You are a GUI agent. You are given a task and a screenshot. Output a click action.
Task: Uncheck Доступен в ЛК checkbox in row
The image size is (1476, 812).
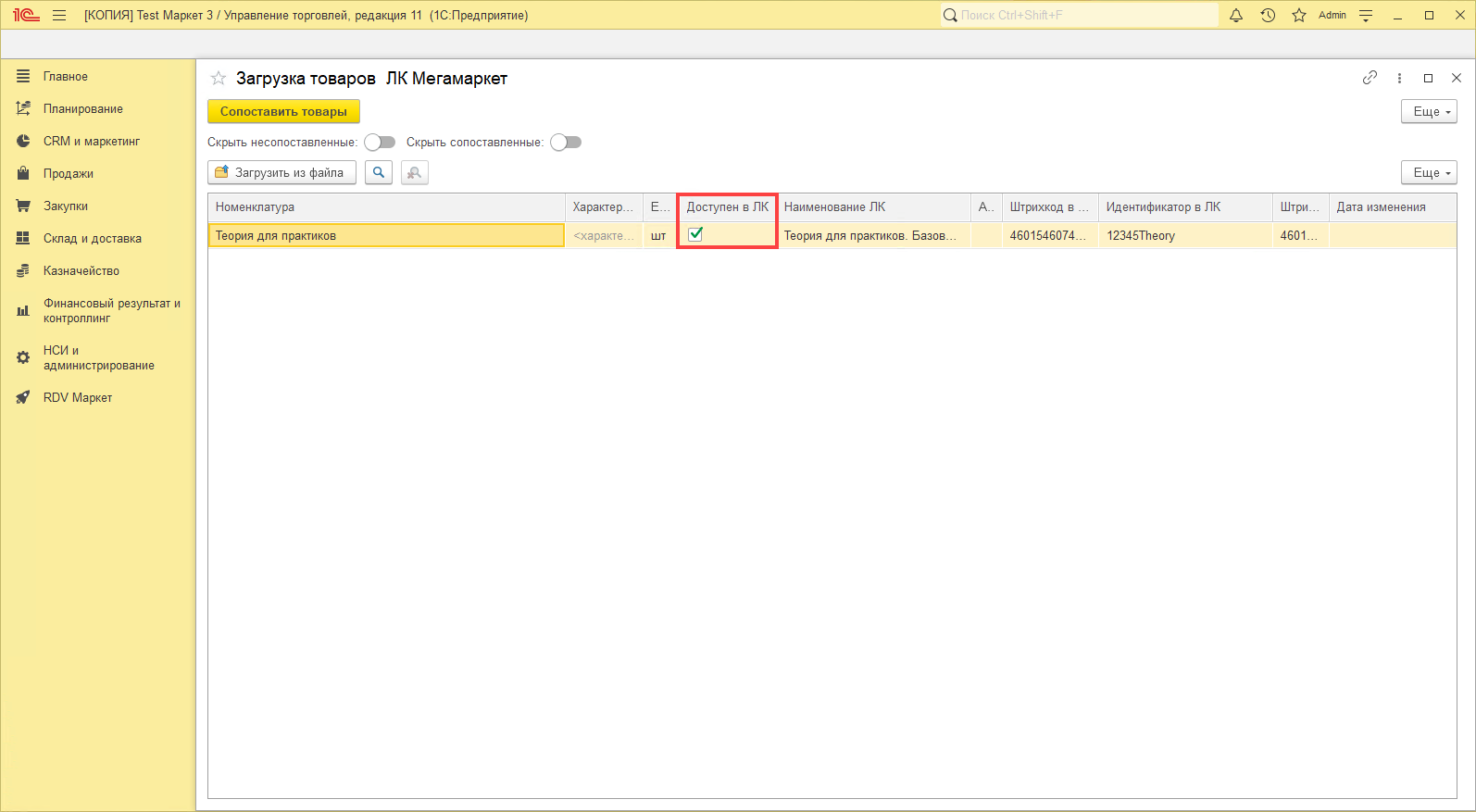click(x=695, y=234)
